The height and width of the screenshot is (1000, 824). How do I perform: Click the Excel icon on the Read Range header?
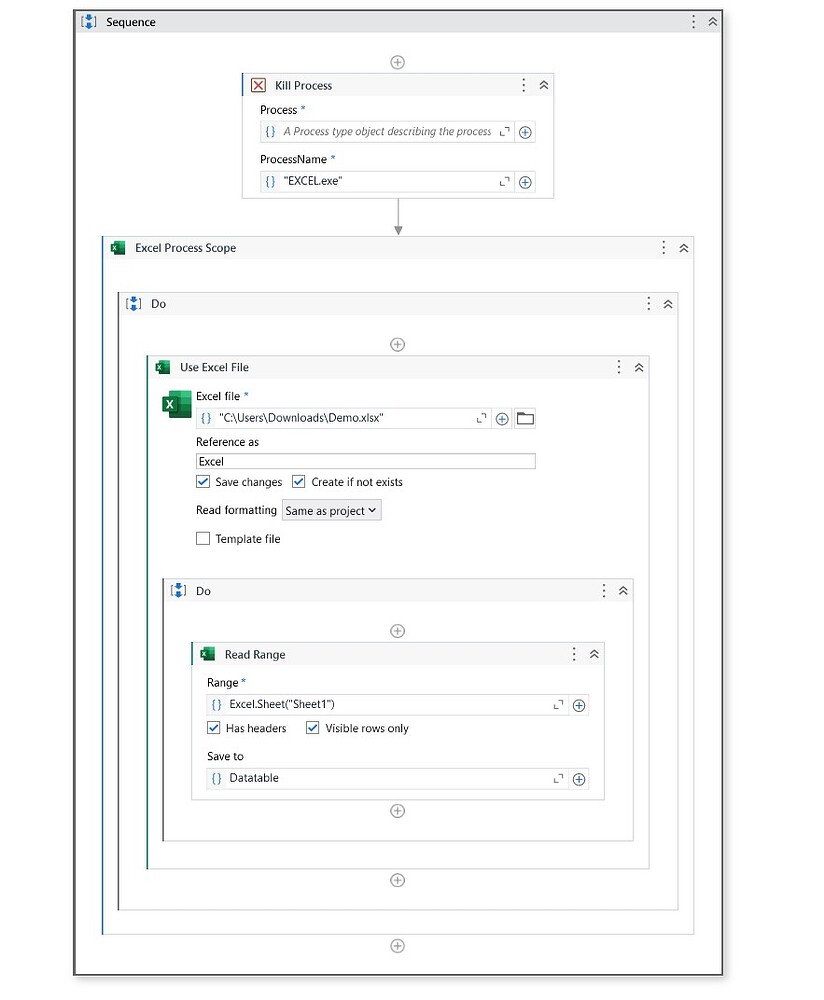tap(207, 654)
